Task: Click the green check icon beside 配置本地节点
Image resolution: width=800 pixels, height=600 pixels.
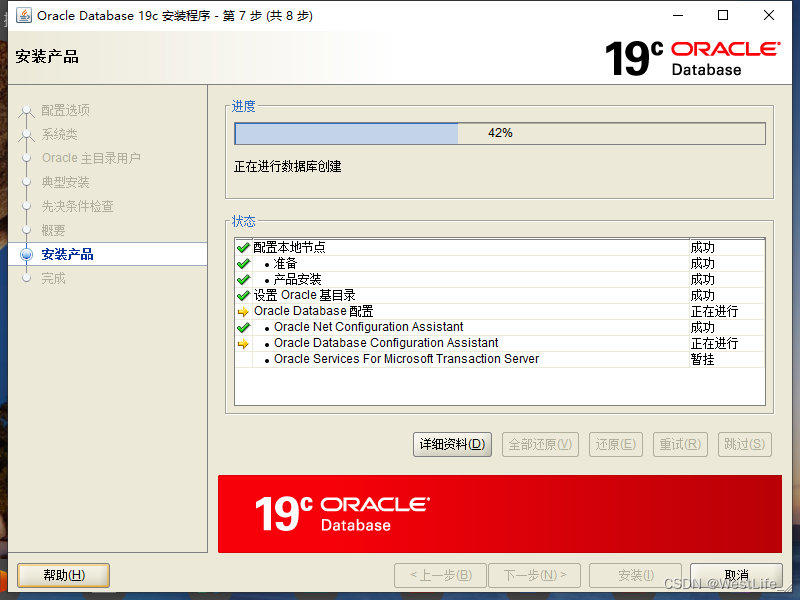Action: click(242, 247)
